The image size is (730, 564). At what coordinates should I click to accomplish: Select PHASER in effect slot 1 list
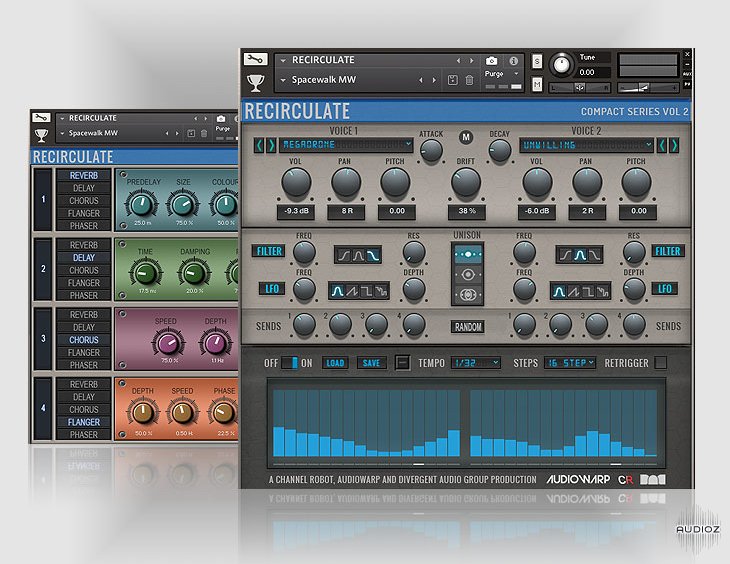point(84,226)
